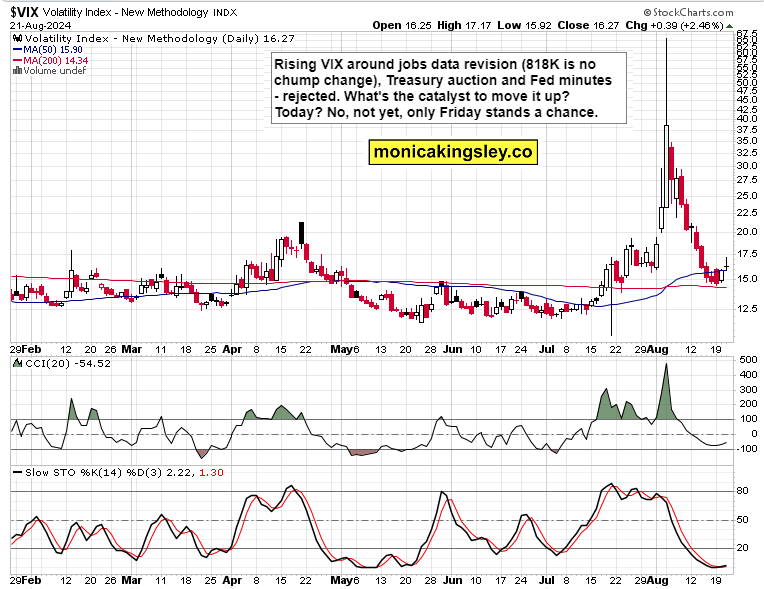Select the MA(200) 14.34 legend label
This screenshot has height=589, width=764.
(x=57, y=58)
